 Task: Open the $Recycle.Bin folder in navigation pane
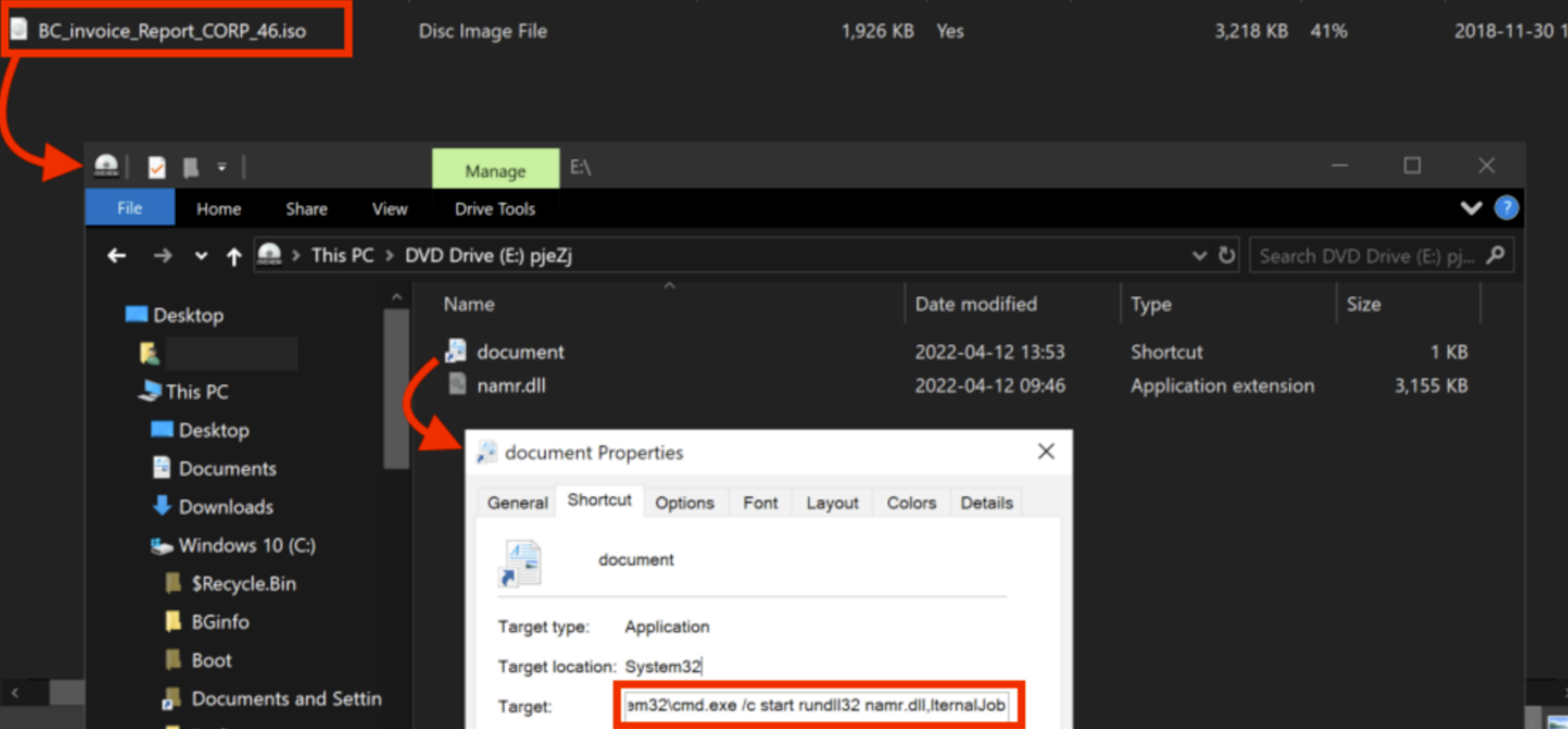[230, 583]
